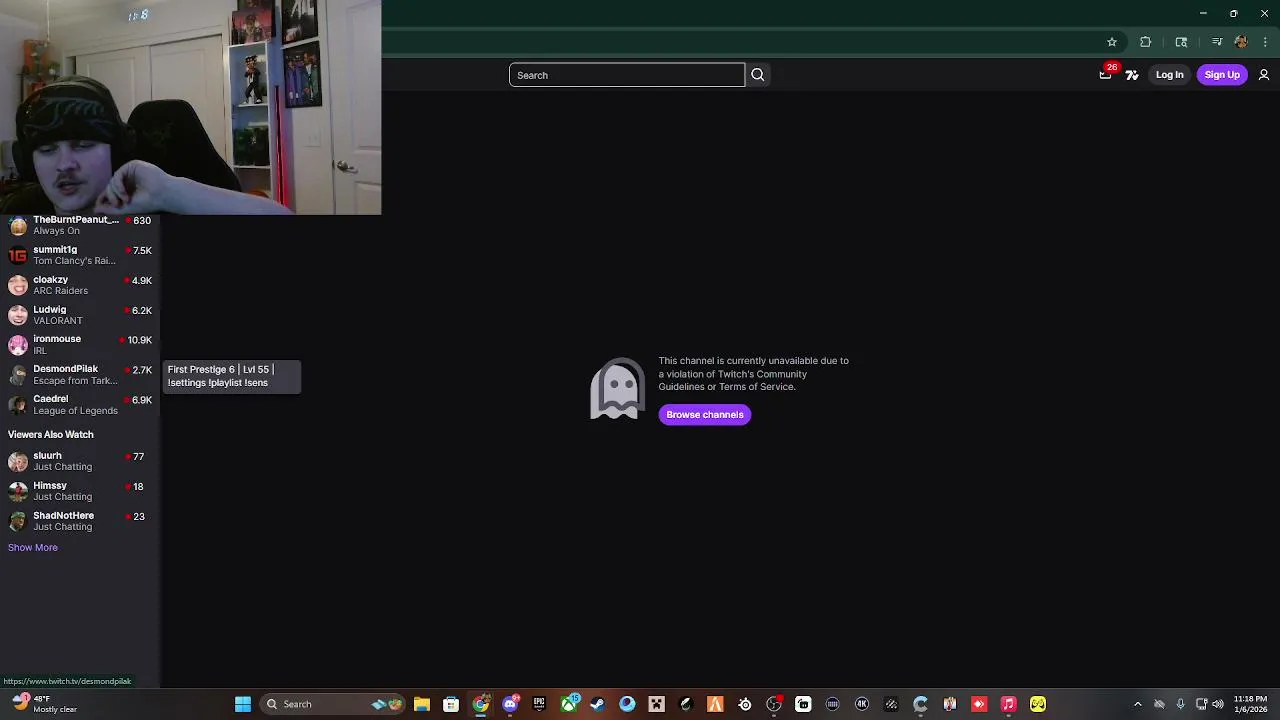Screen dimensions: 1280x720
Task: Open the pink music app in taskbar
Action: pos(1008,704)
